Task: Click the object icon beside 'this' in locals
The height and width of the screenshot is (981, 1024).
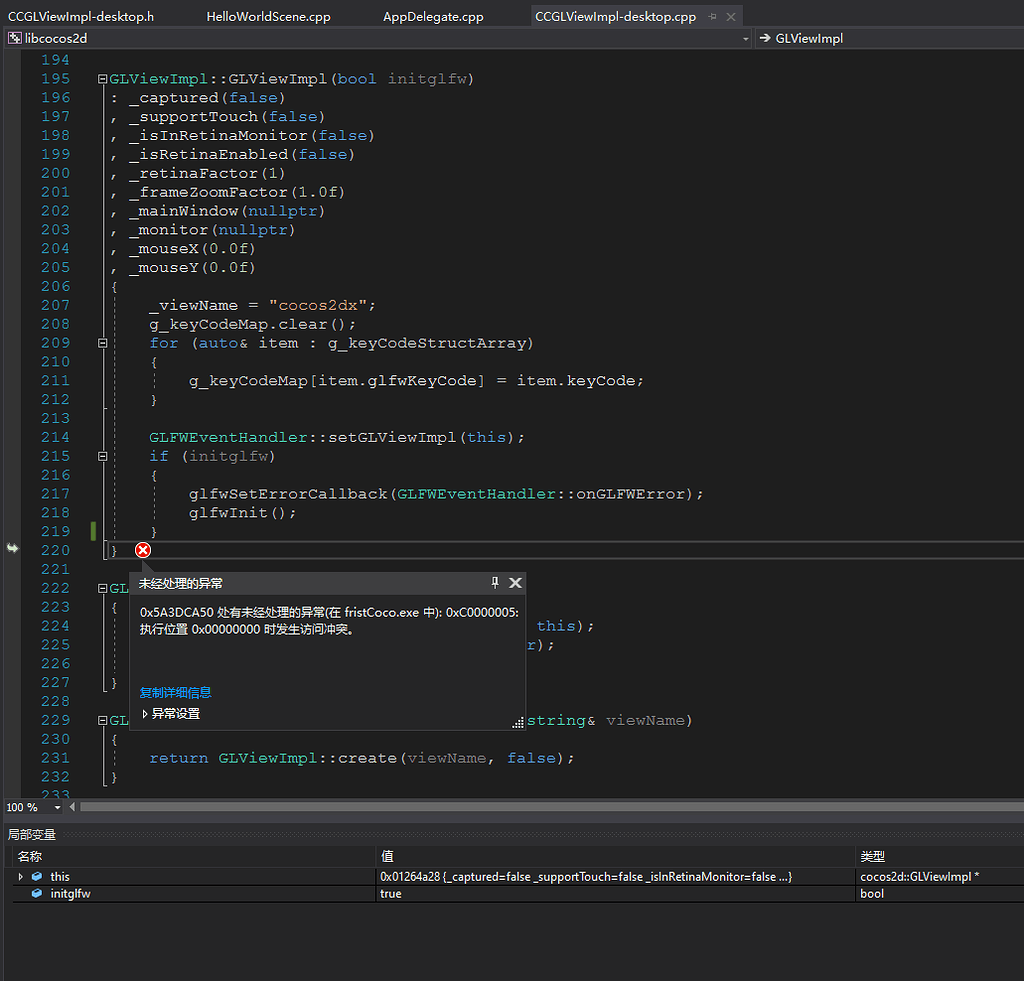Action: click(x=36, y=876)
